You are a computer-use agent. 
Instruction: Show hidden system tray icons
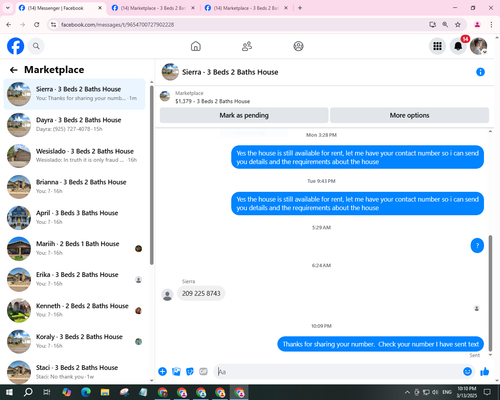pos(407,392)
